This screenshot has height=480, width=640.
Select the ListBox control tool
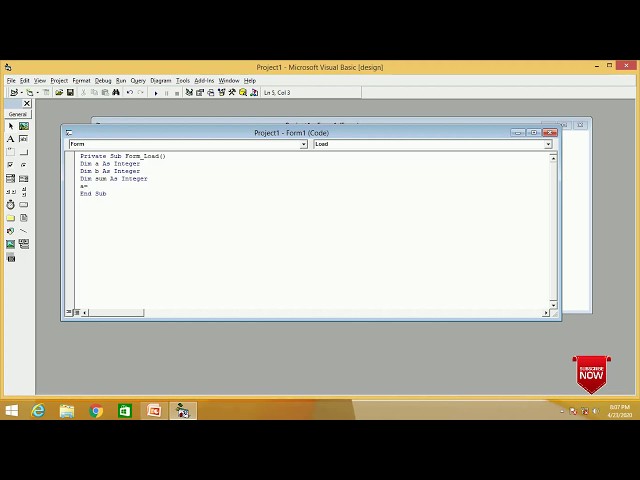(24, 178)
